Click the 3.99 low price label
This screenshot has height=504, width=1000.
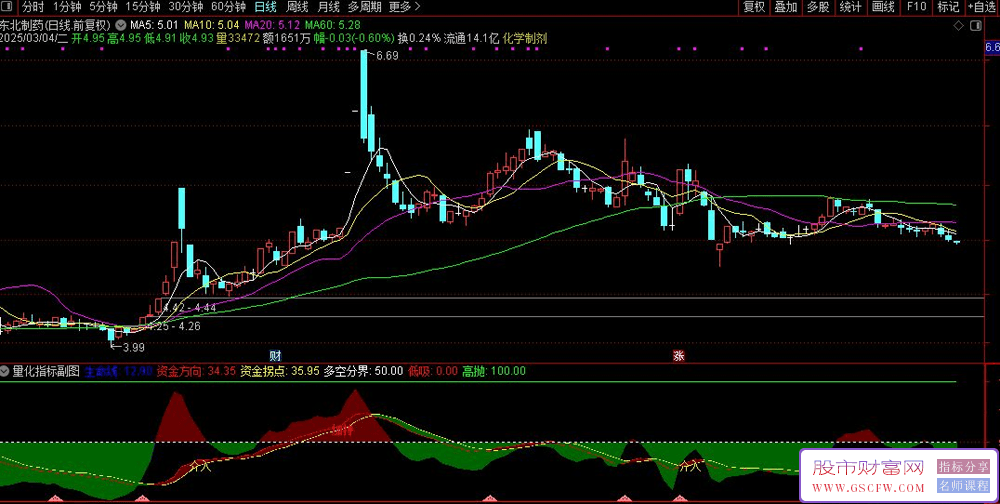pyautogui.click(x=133, y=348)
